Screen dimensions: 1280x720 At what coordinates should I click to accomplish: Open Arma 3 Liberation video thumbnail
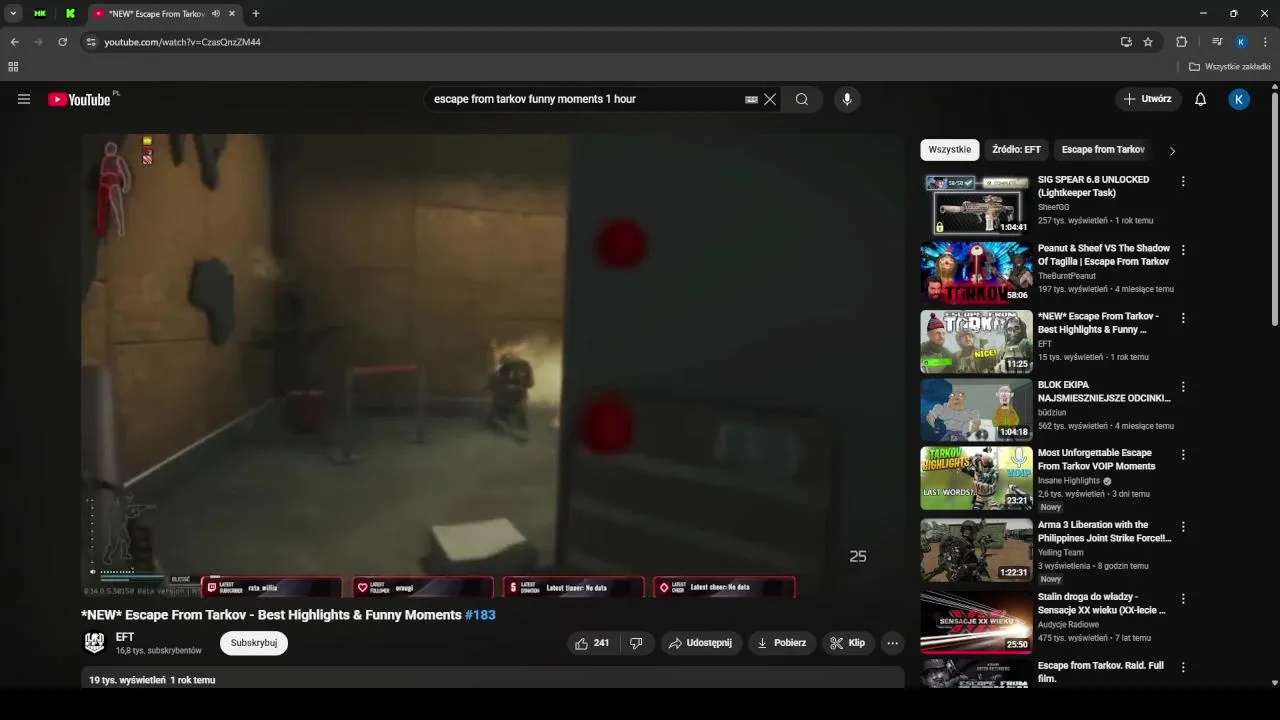pos(976,549)
